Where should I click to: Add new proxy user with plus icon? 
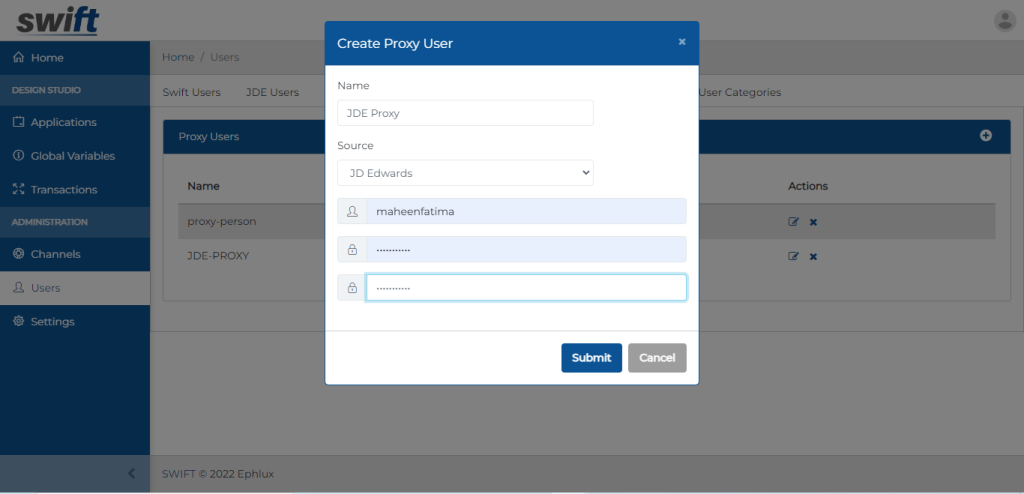tap(986, 136)
